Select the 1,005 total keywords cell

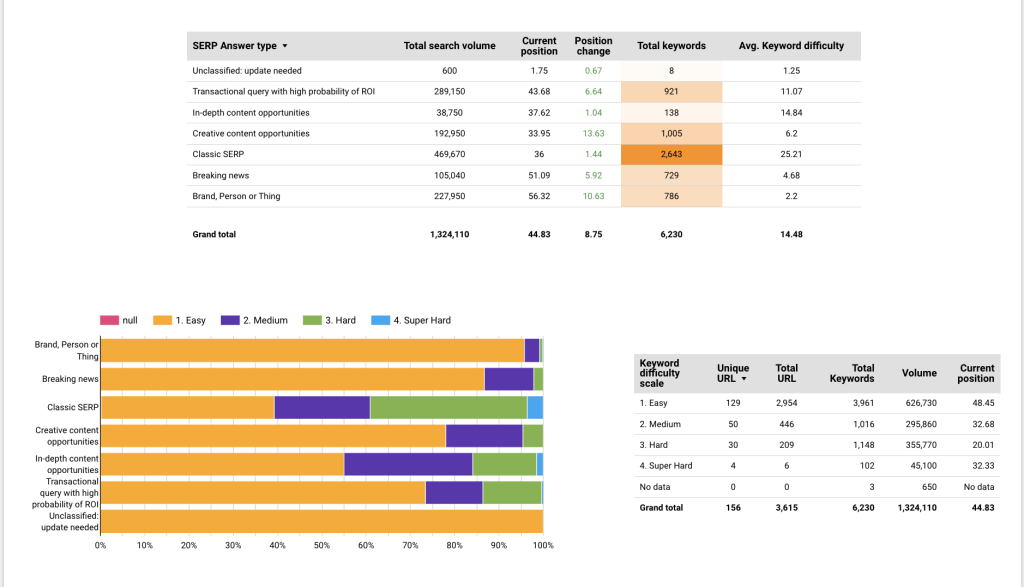(671, 134)
